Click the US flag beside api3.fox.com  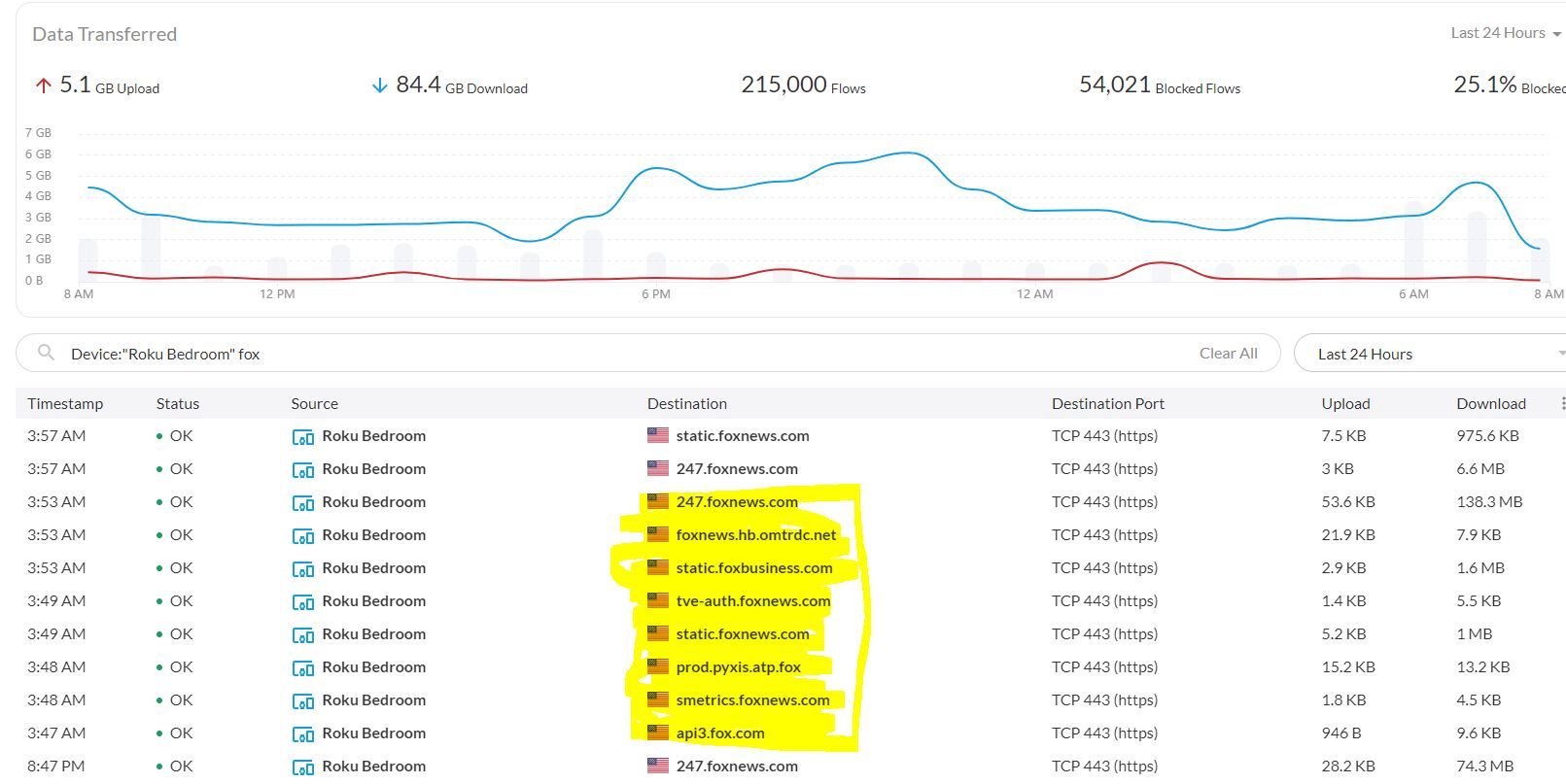pyautogui.click(x=658, y=733)
